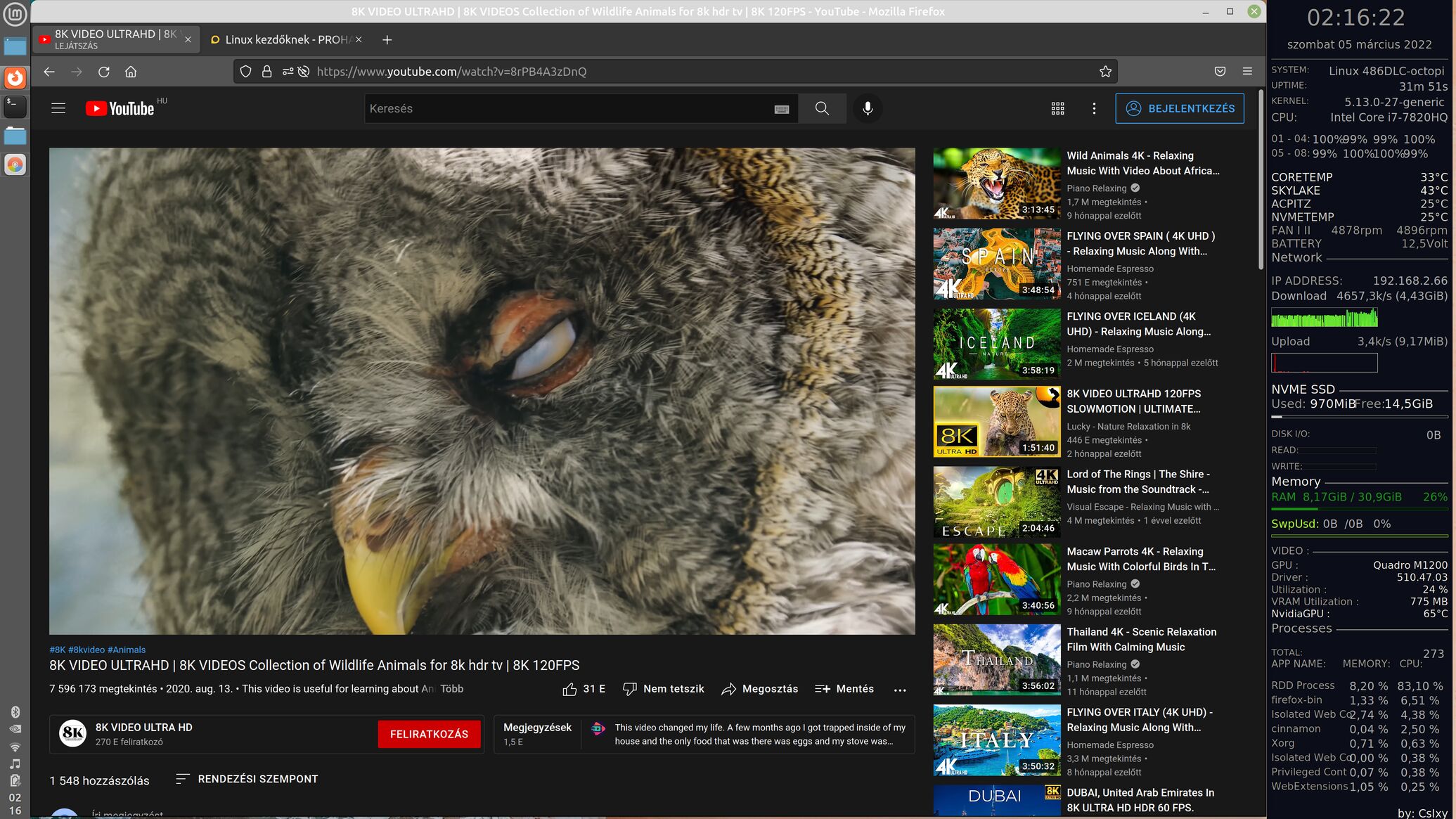Go forward in Firefox
1456x819 pixels.
(76, 72)
